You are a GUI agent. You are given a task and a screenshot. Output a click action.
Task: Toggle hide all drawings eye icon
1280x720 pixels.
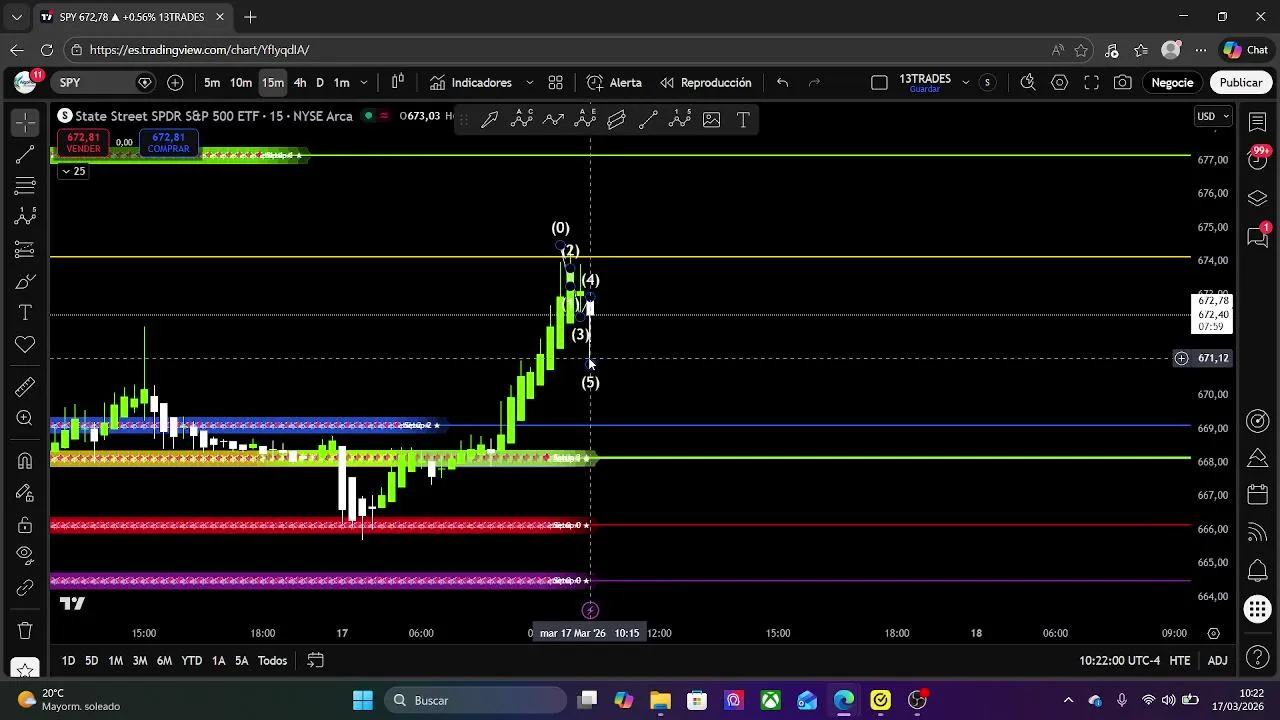[25, 556]
